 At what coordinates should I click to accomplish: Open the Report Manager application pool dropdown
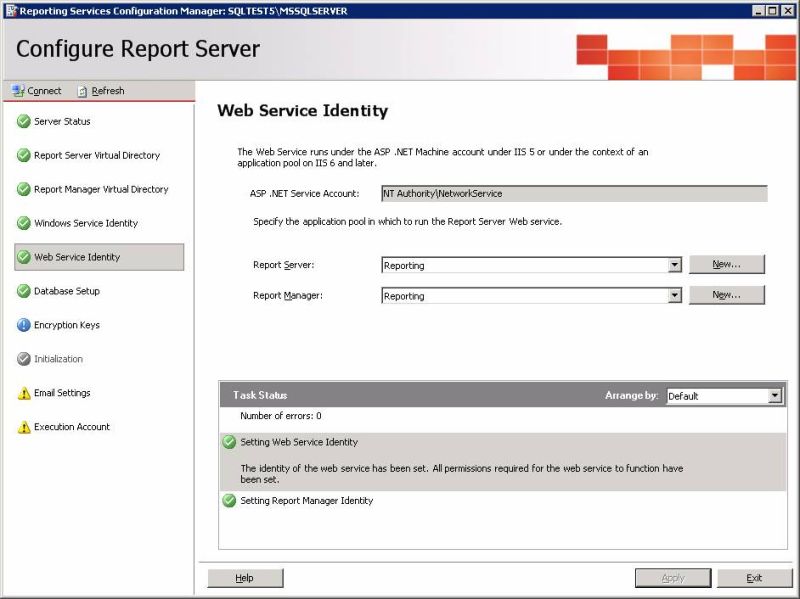[674, 295]
